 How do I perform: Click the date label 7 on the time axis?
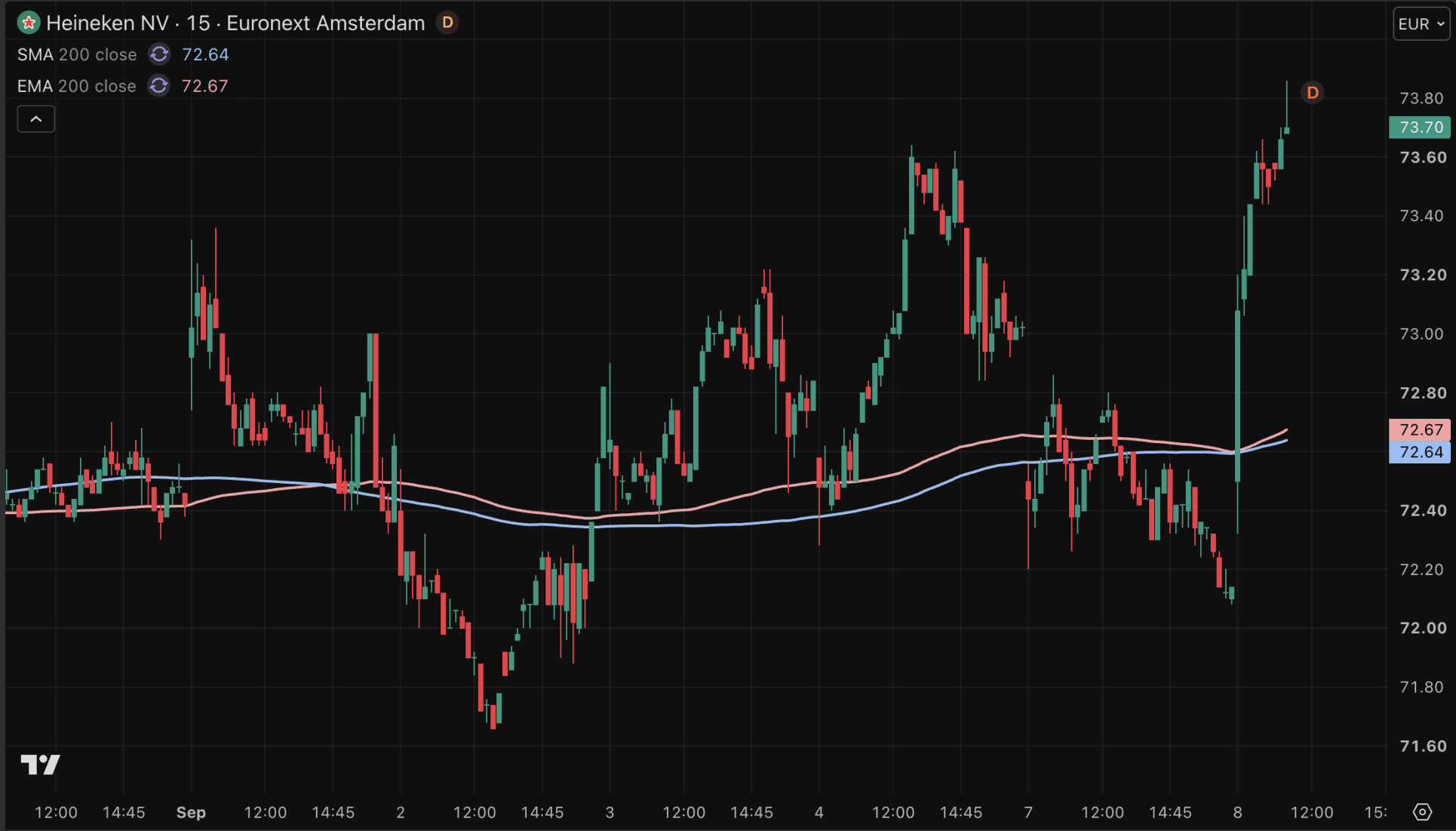tap(1028, 812)
